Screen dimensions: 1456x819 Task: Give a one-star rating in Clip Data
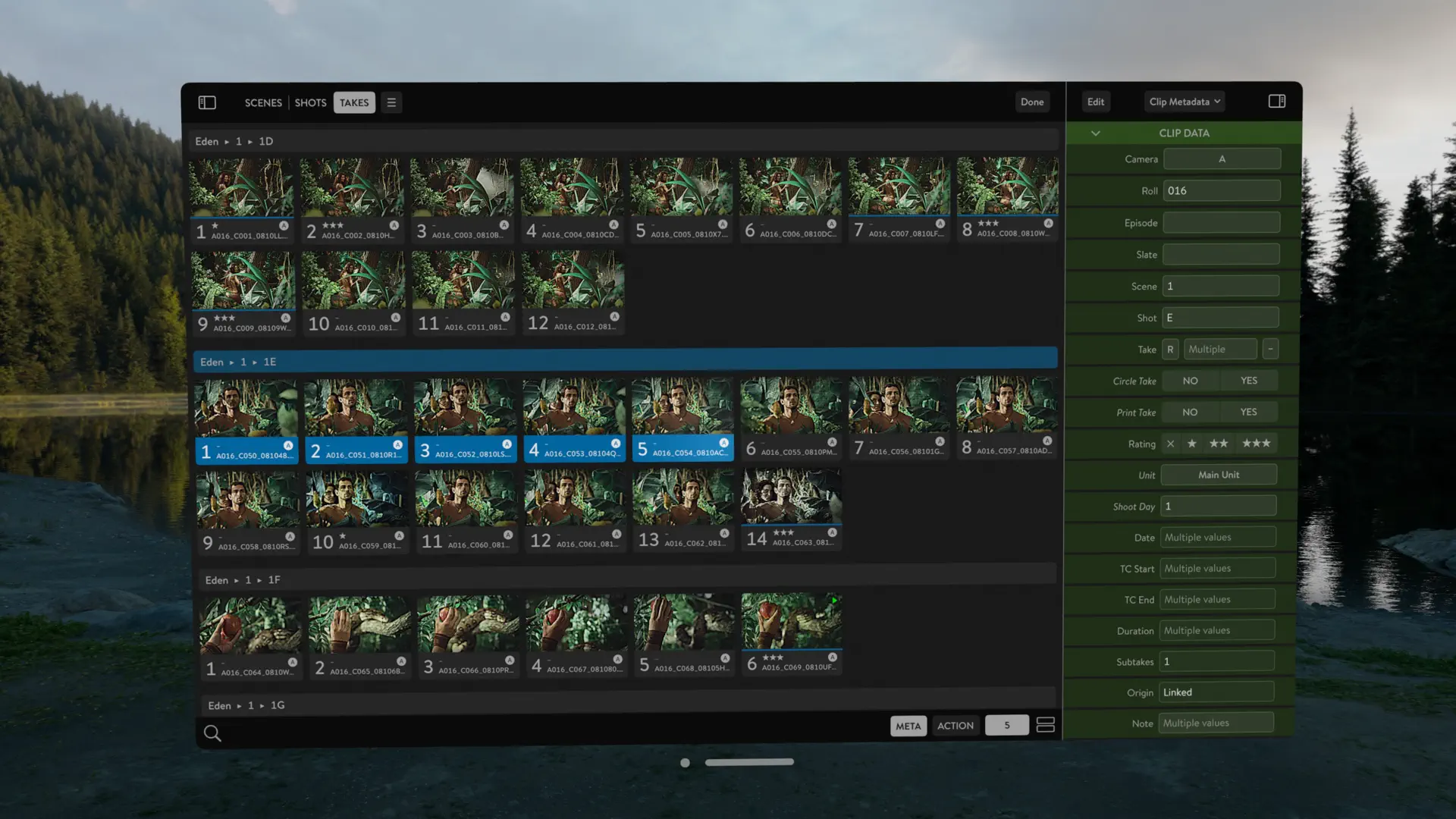click(x=1192, y=443)
